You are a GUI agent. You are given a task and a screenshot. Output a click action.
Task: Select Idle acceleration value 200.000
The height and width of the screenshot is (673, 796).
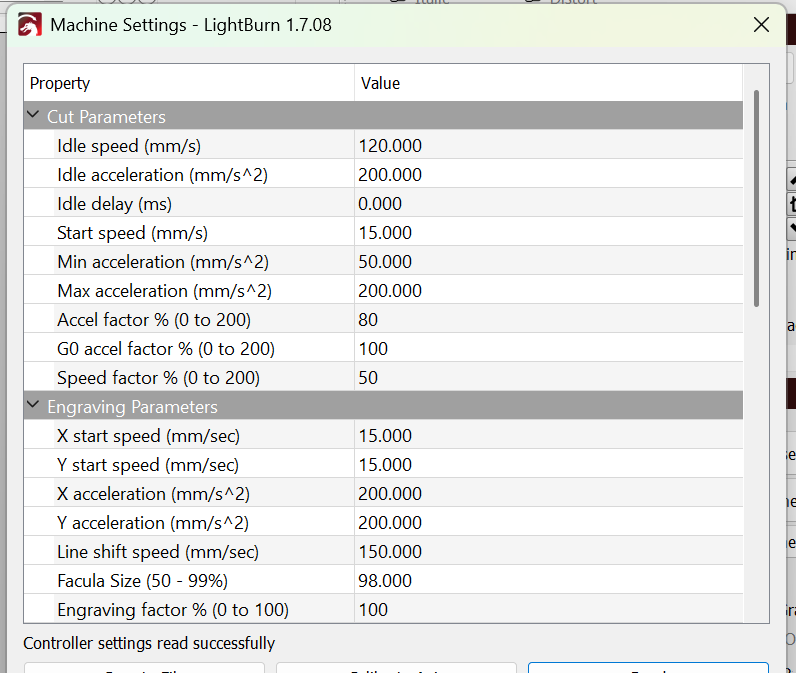(x=390, y=175)
